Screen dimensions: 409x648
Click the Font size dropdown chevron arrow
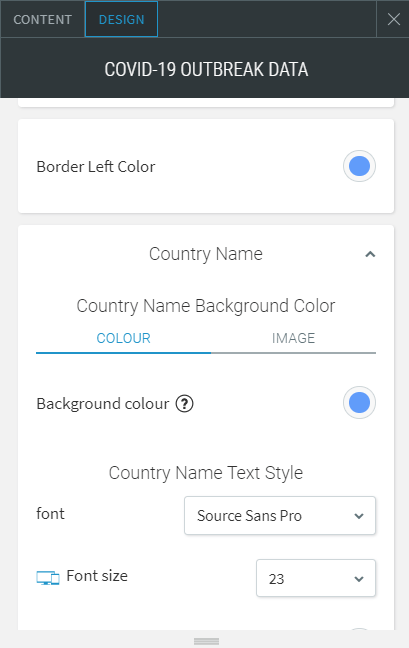359,579
